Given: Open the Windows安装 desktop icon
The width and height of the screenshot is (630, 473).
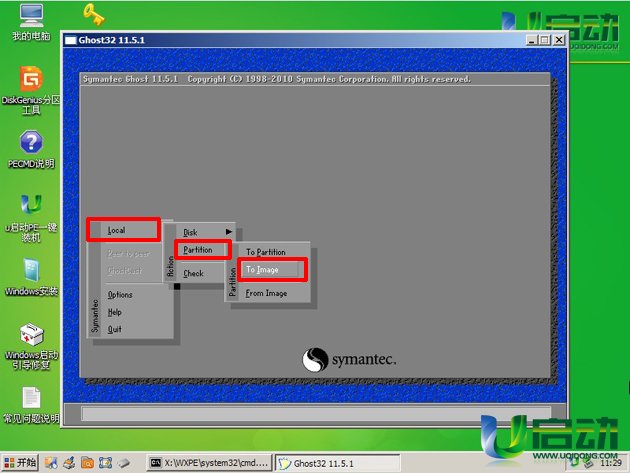Looking at the screenshot, I should 31,277.
